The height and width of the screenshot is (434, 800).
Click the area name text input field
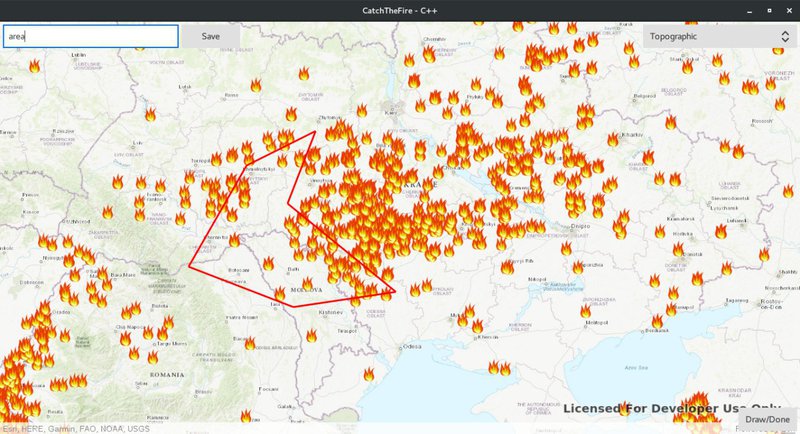[x=90, y=36]
